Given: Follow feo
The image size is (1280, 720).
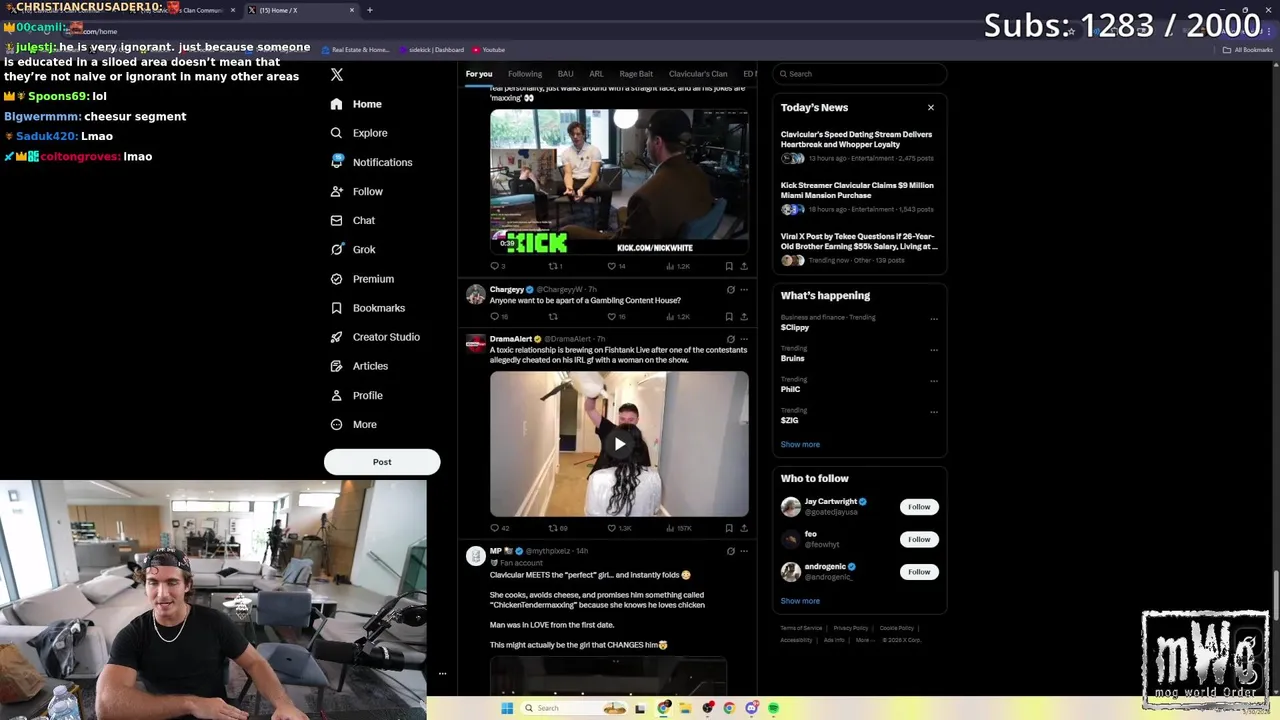Looking at the screenshot, I should 919,539.
